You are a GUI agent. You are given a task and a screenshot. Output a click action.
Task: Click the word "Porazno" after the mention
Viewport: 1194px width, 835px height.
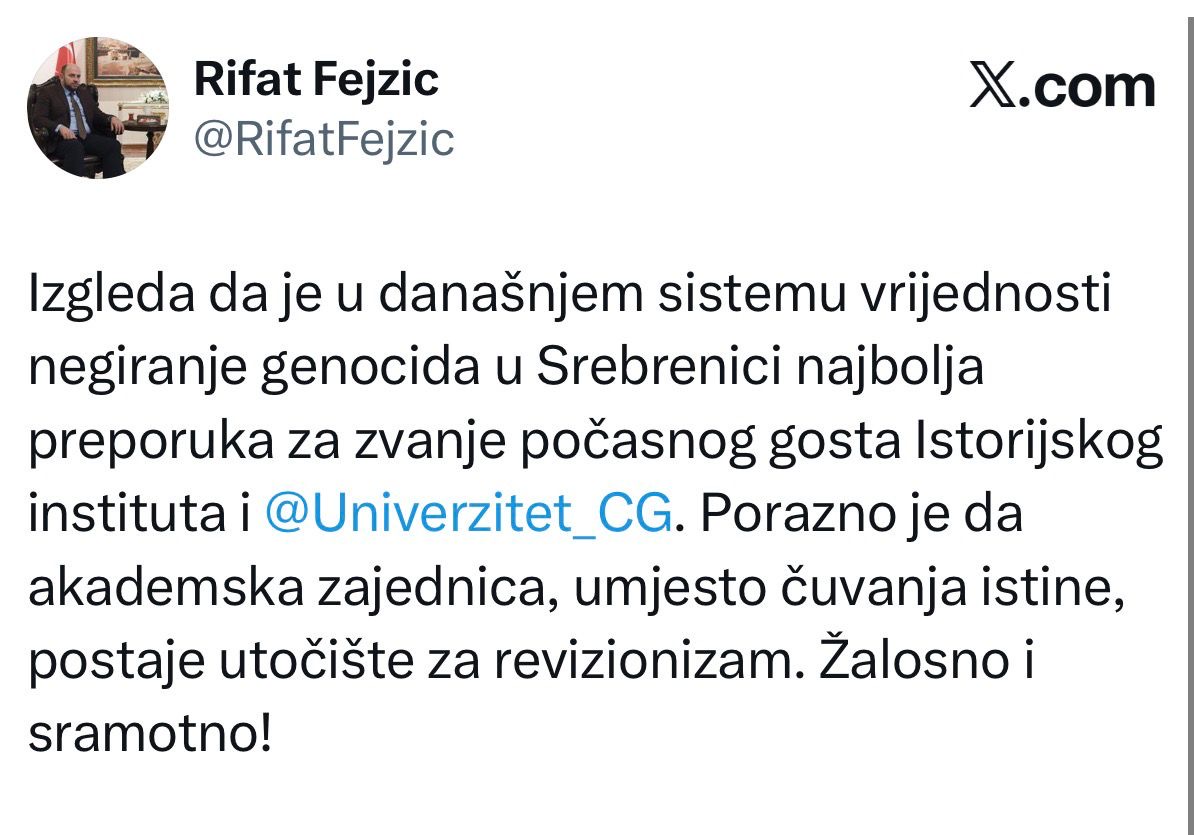pyautogui.click(x=776, y=515)
